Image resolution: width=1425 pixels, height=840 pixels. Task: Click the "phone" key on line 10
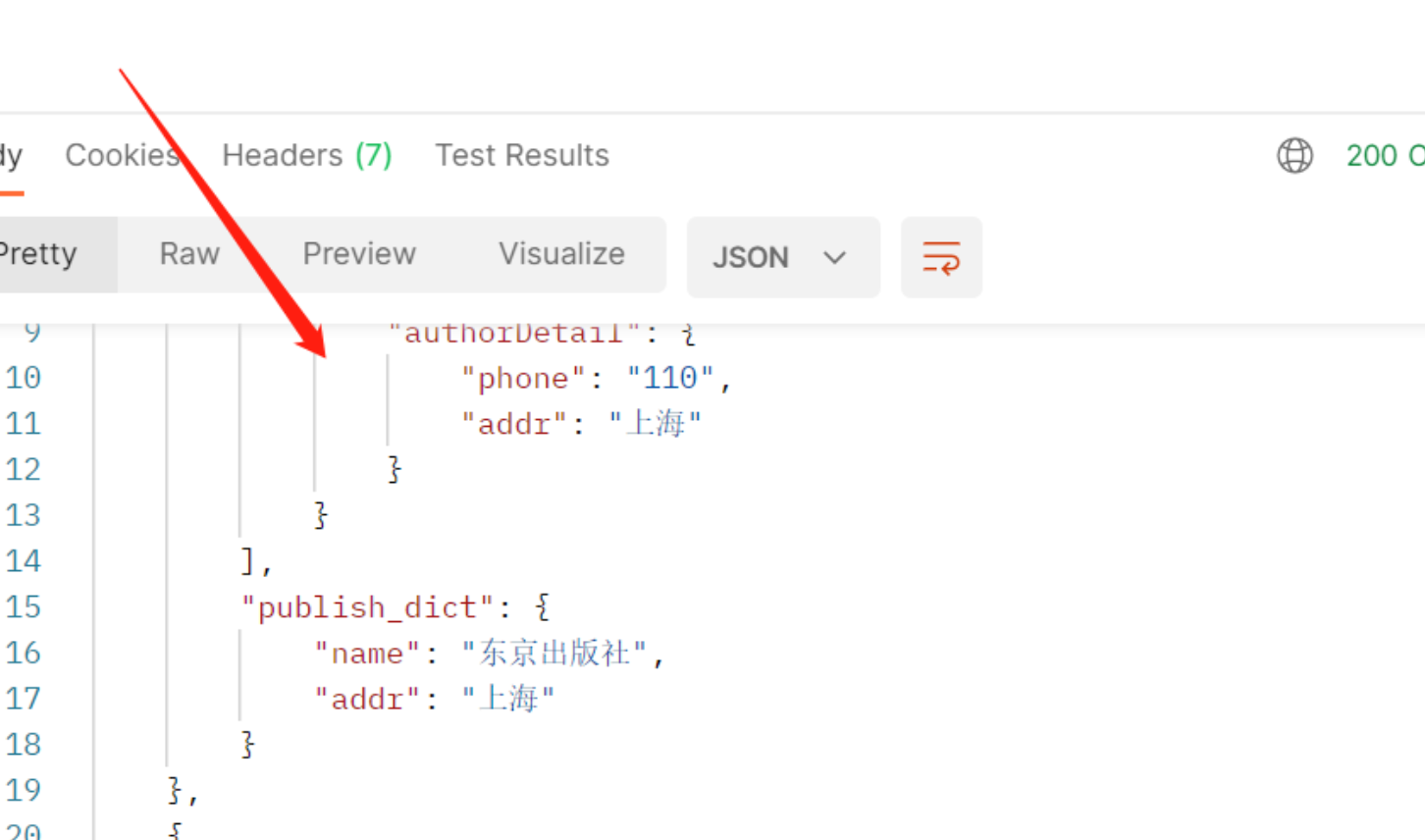coord(524,379)
